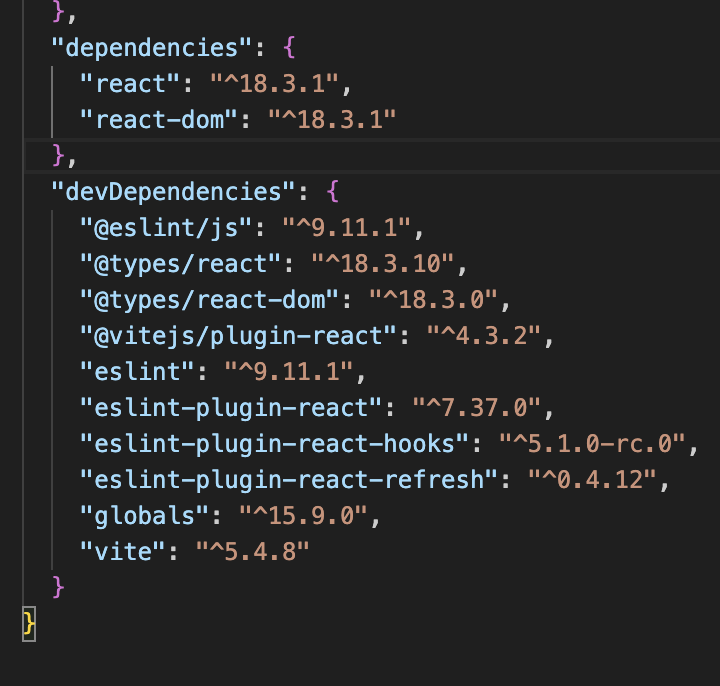Click the "@types/react" key

click(180, 264)
